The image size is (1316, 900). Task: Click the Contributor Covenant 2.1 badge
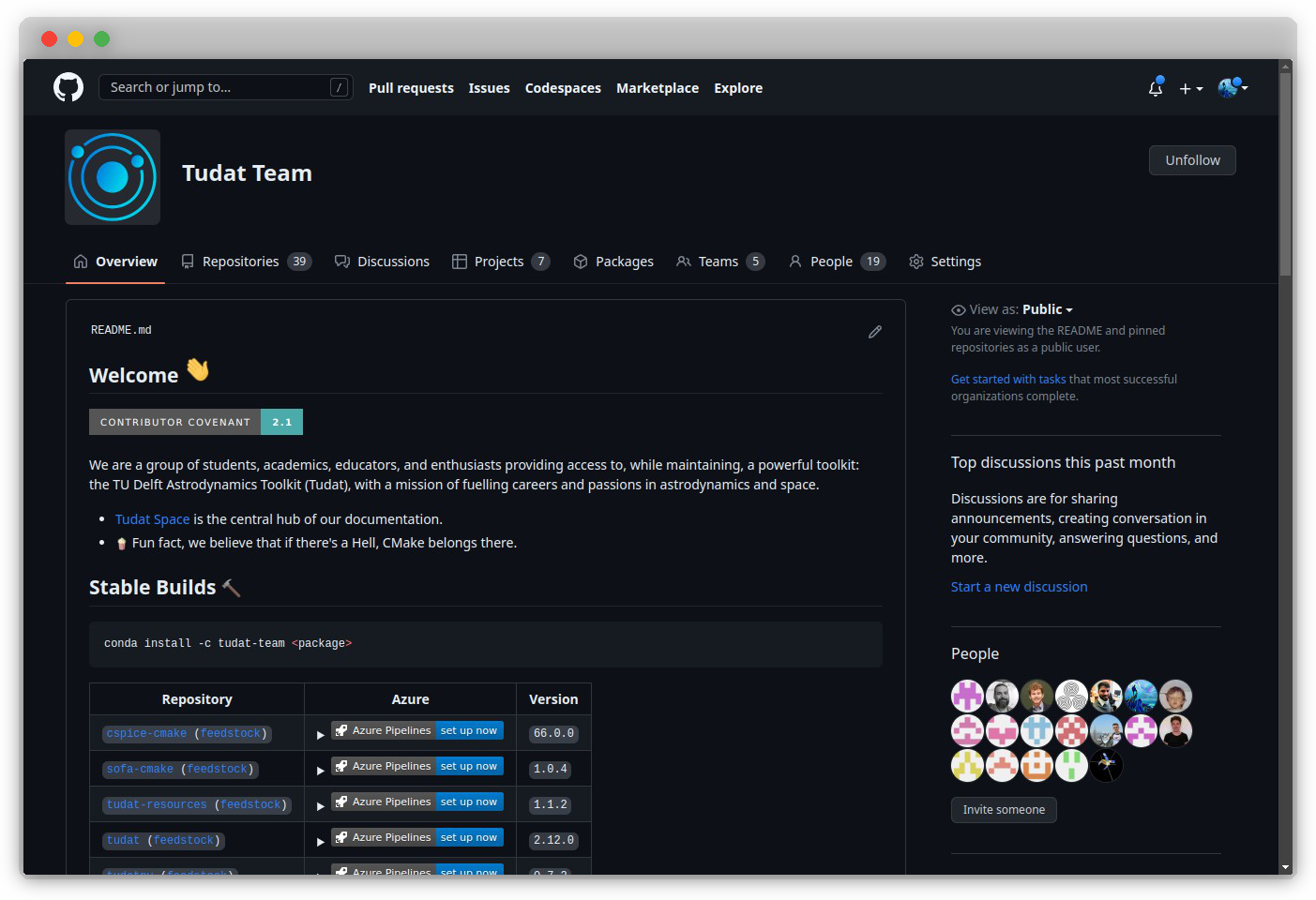(x=196, y=422)
